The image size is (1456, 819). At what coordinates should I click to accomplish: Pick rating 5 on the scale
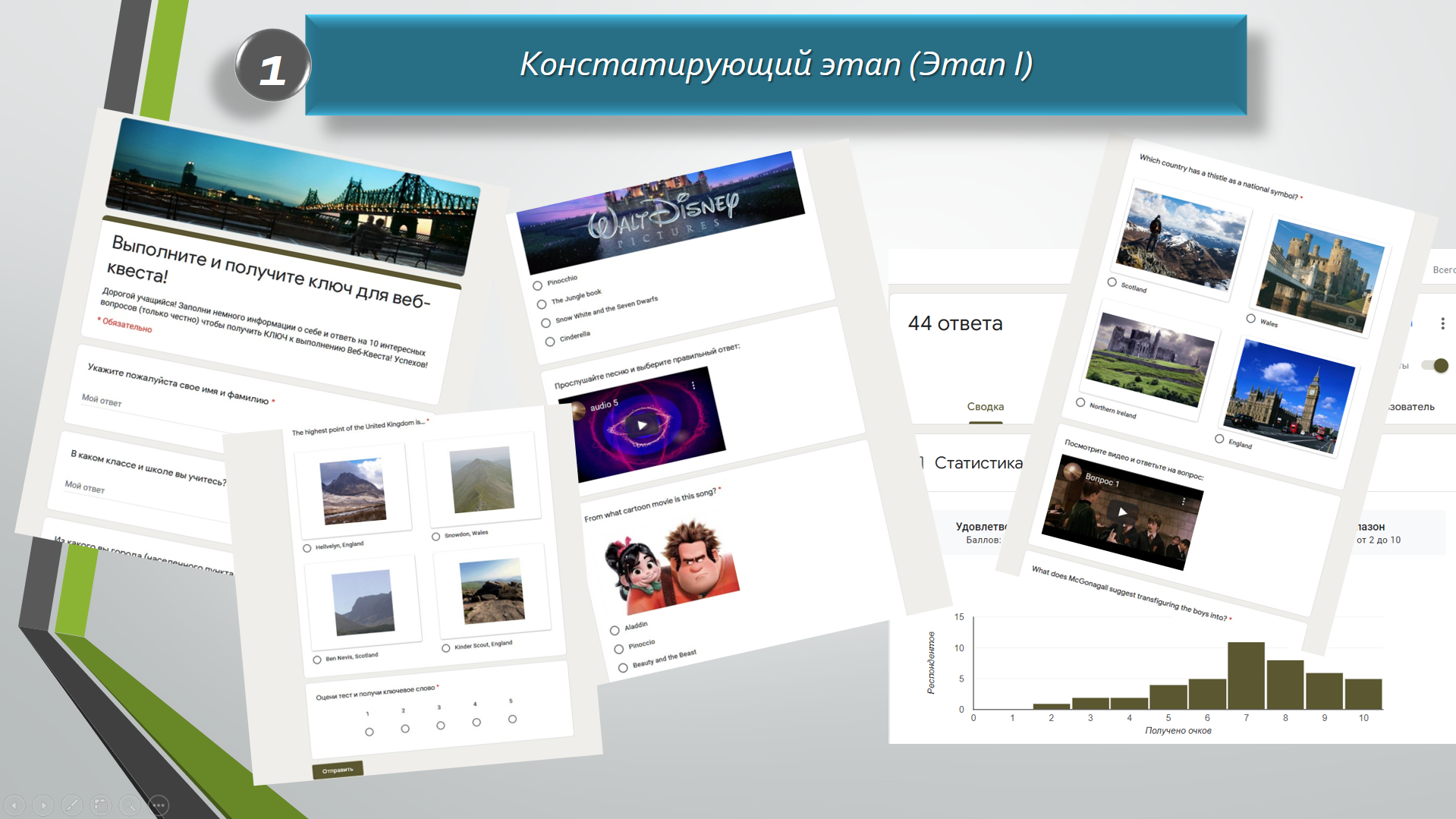[x=512, y=719]
